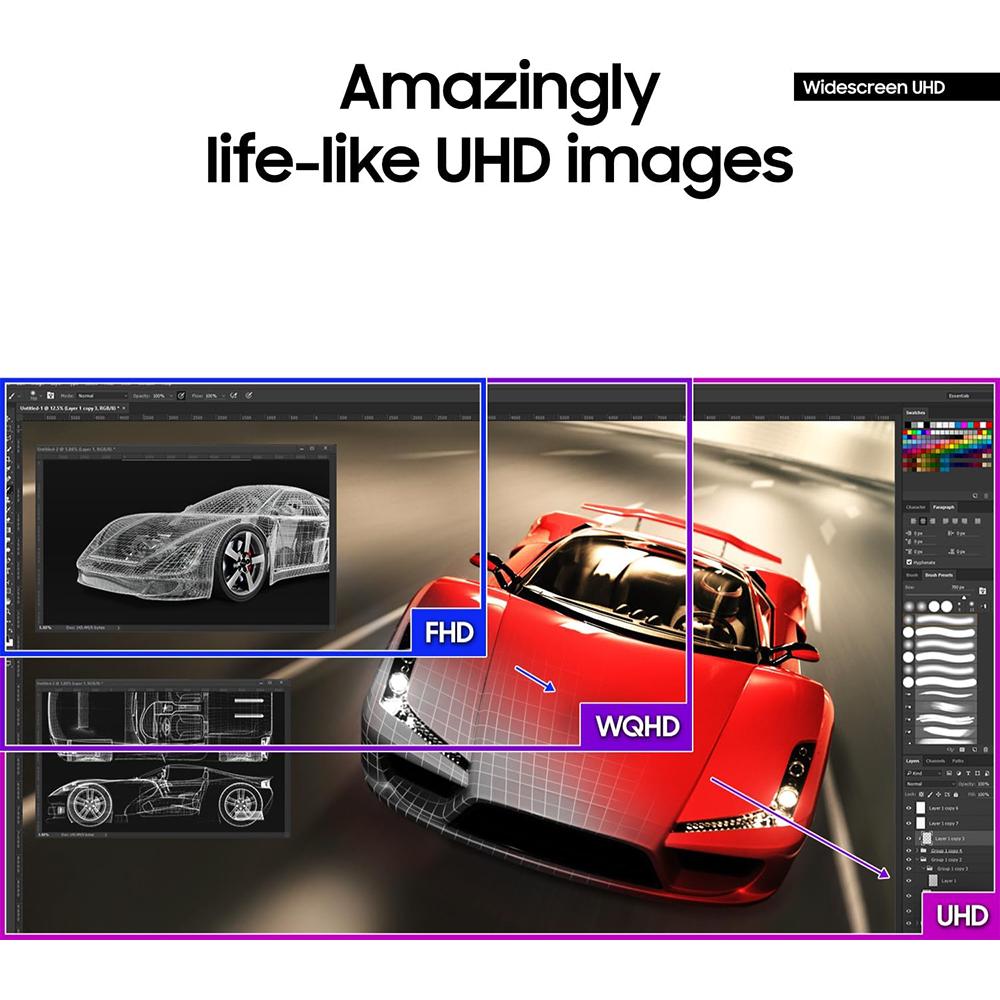Toggle the Hyphenate checkbox
Screen dimensions: 1000x1000
coord(908,563)
